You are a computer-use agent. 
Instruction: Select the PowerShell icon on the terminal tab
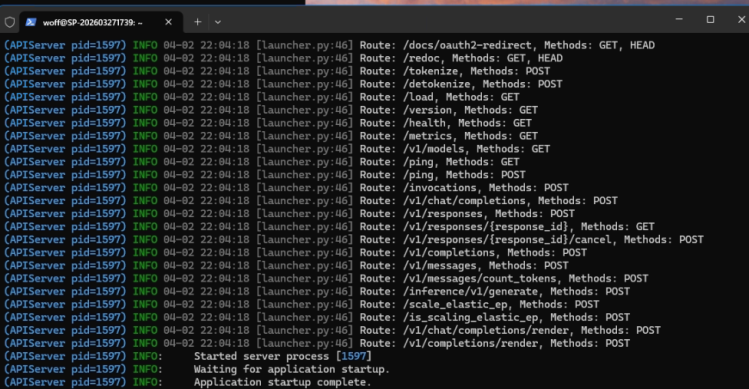[x=31, y=22]
